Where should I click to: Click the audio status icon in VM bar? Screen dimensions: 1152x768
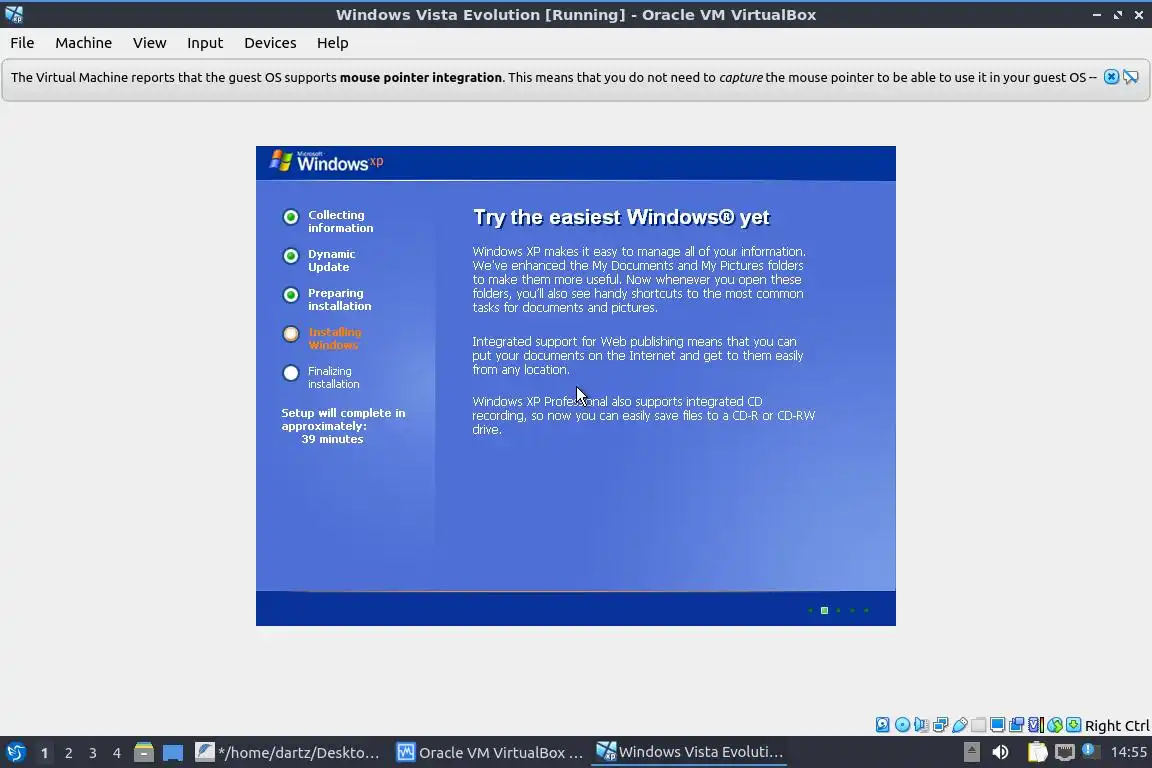(921, 725)
